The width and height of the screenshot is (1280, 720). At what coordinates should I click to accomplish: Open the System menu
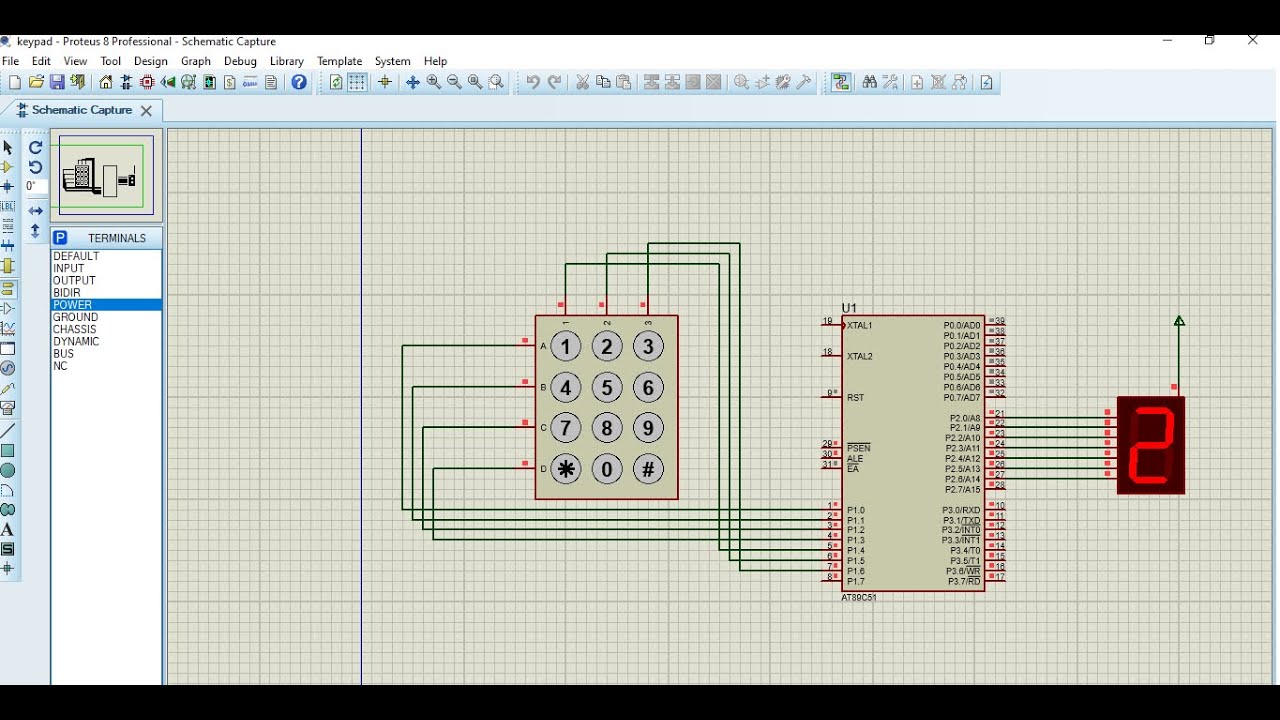click(393, 61)
